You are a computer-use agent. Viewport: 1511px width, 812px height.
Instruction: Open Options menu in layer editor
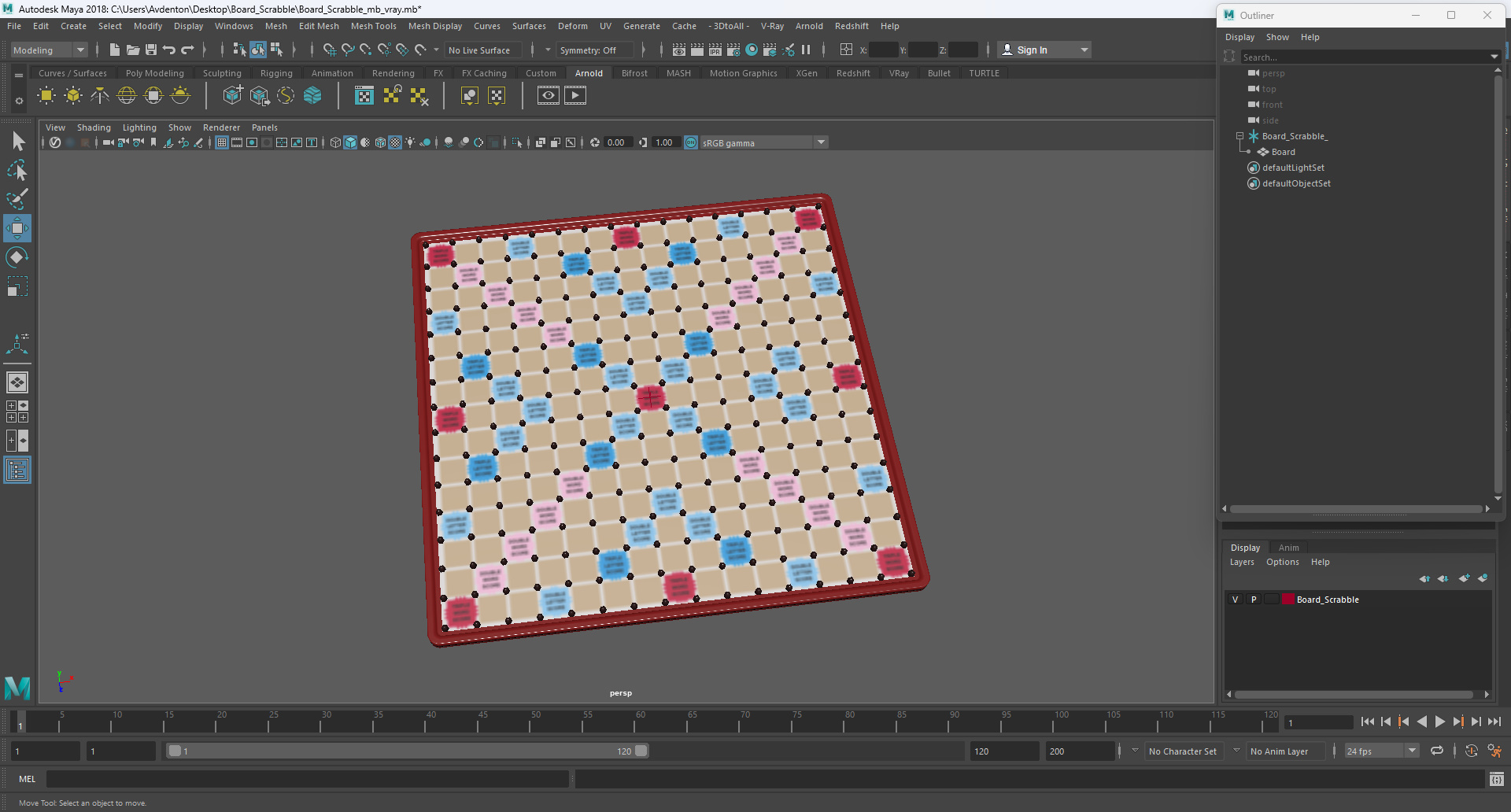click(1282, 562)
